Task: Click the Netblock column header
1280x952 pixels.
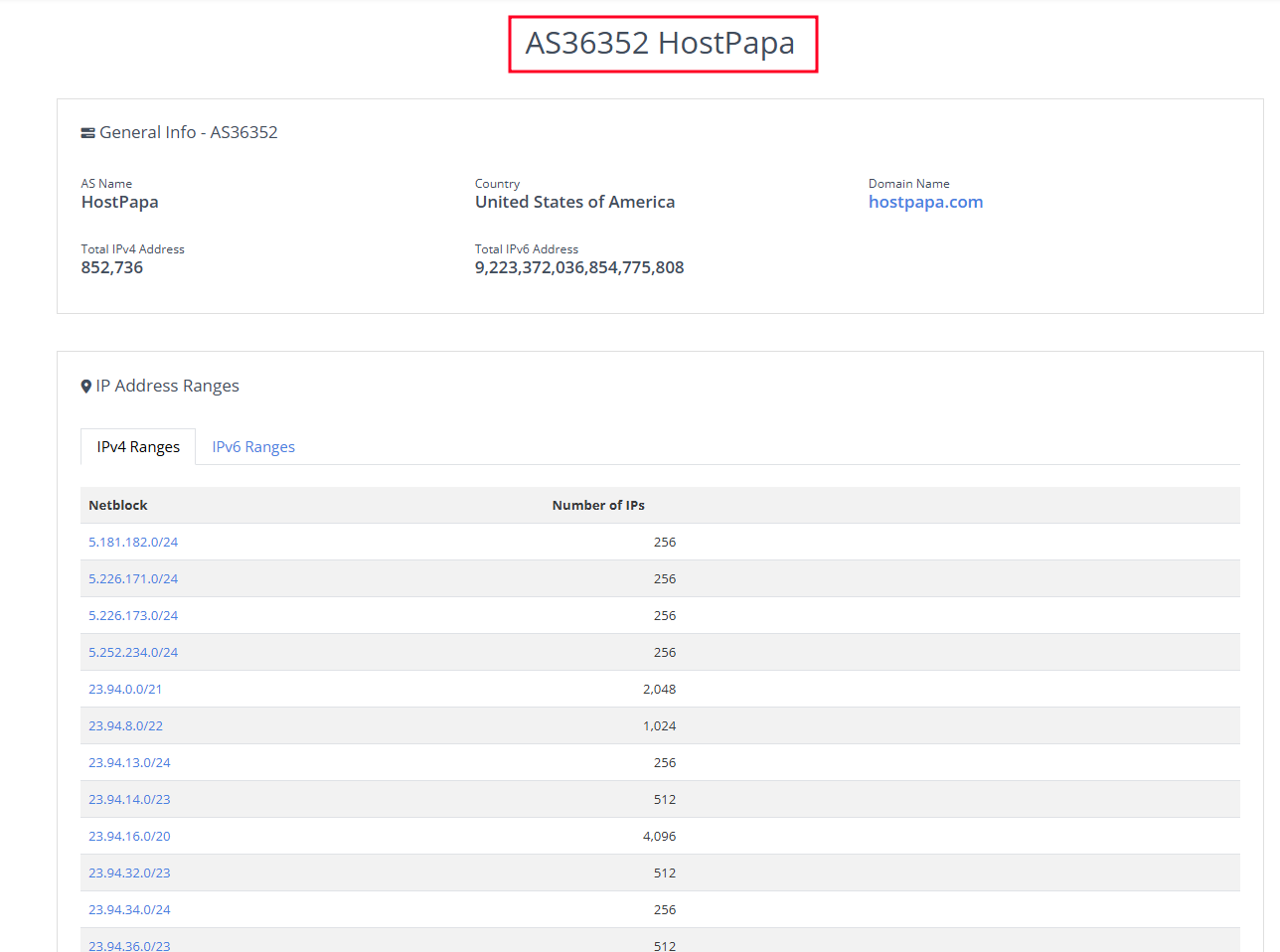Action: (x=118, y=506)
